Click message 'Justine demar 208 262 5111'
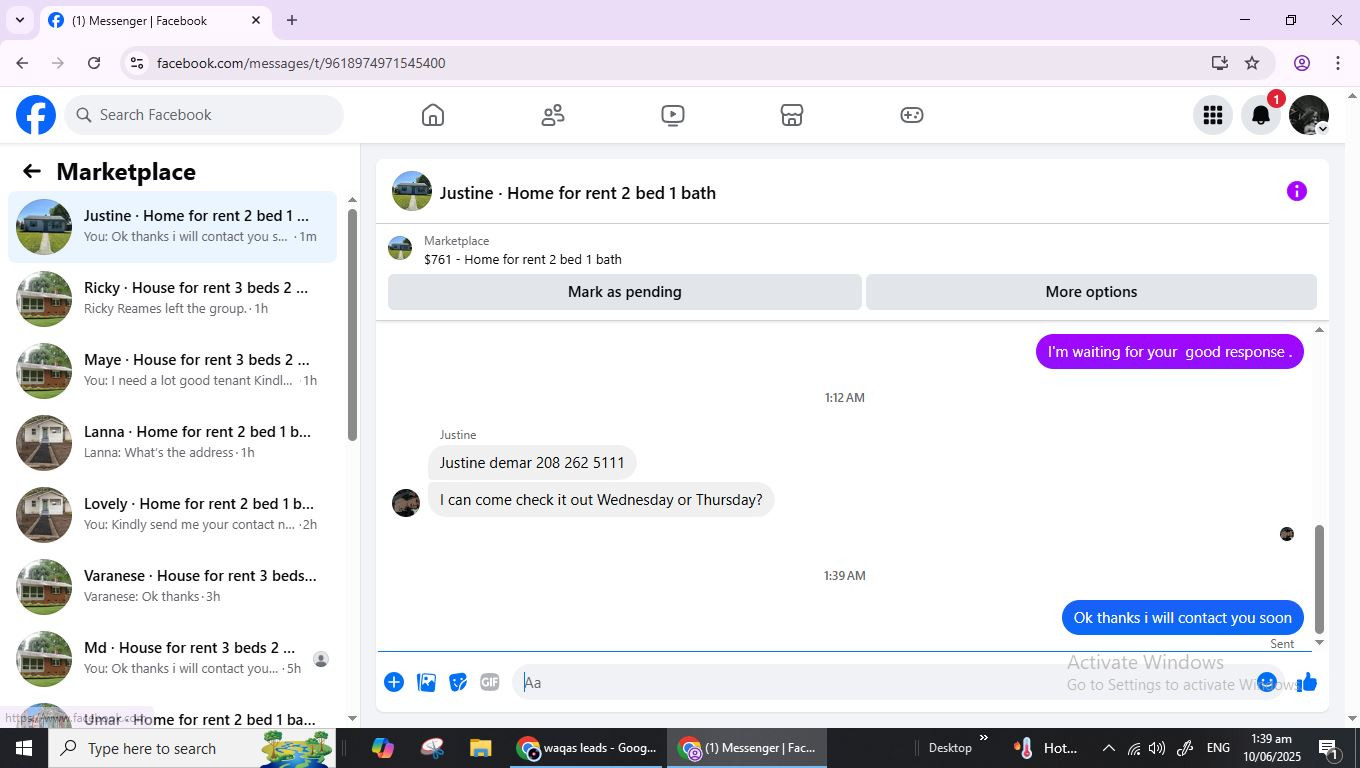1360x768 pixels. click(532, 463)
